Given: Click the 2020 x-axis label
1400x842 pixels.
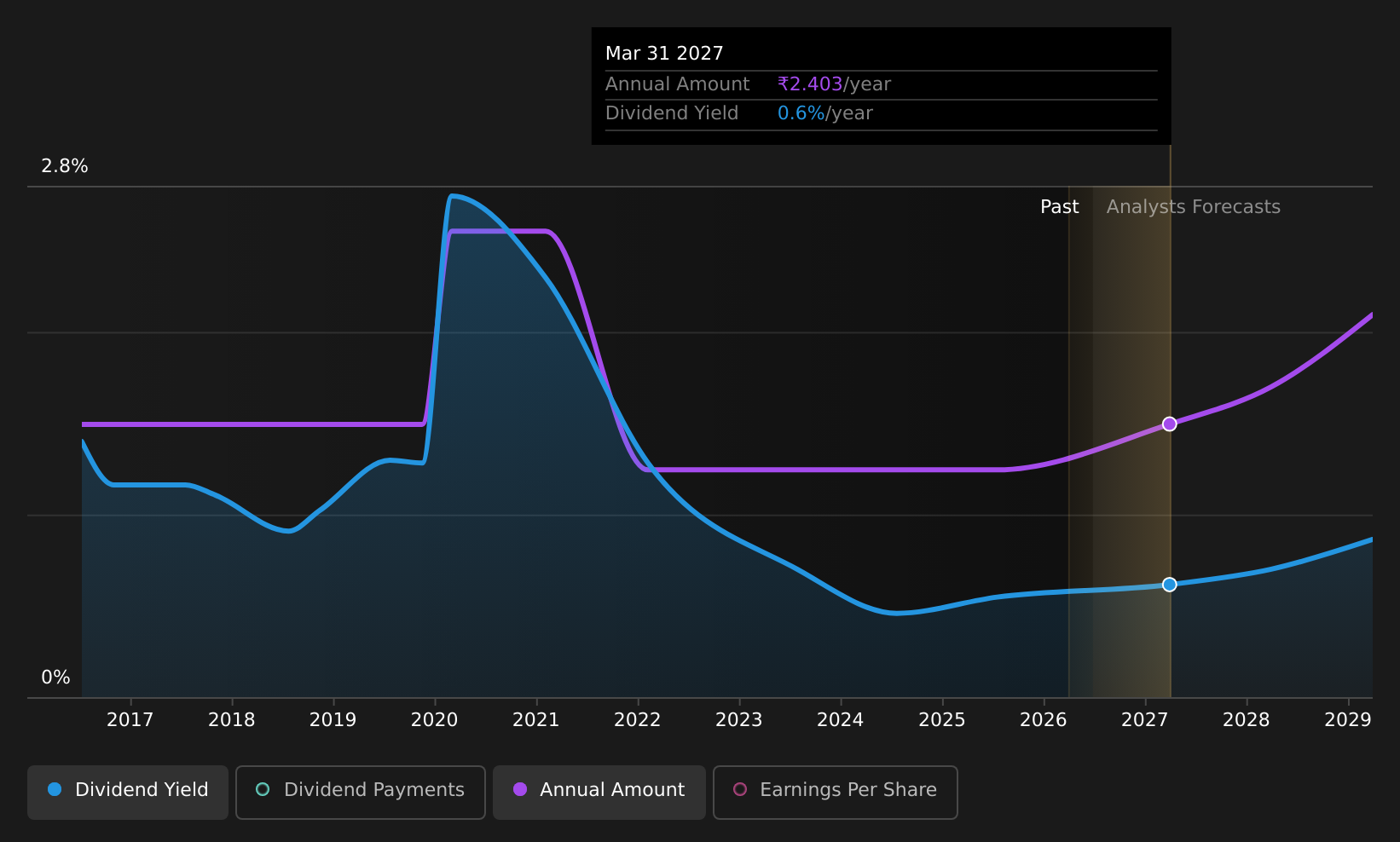Looking at the screenshot, I should (435, 720).
